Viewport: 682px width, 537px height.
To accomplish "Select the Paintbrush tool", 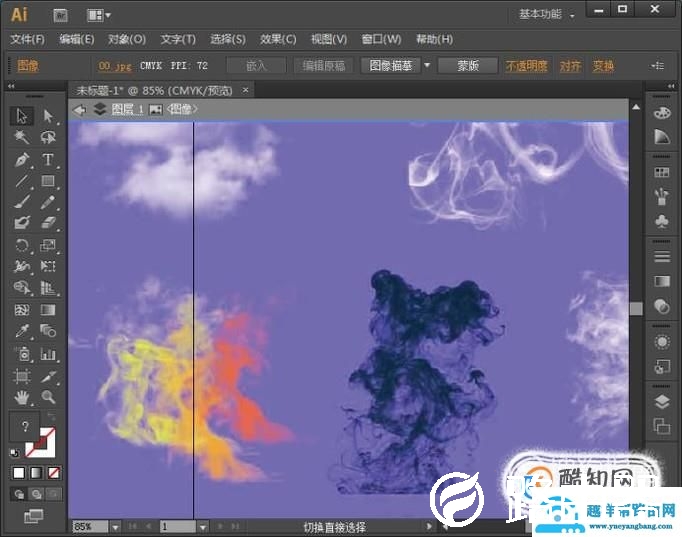I will pyautogui.click(x=21, y=202).
